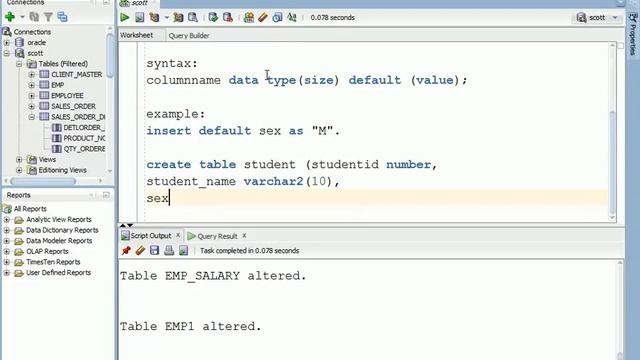This screenshot has width=640, height=360.
Task: Open the SQL History icon
Action: click(x=277, y=18)
